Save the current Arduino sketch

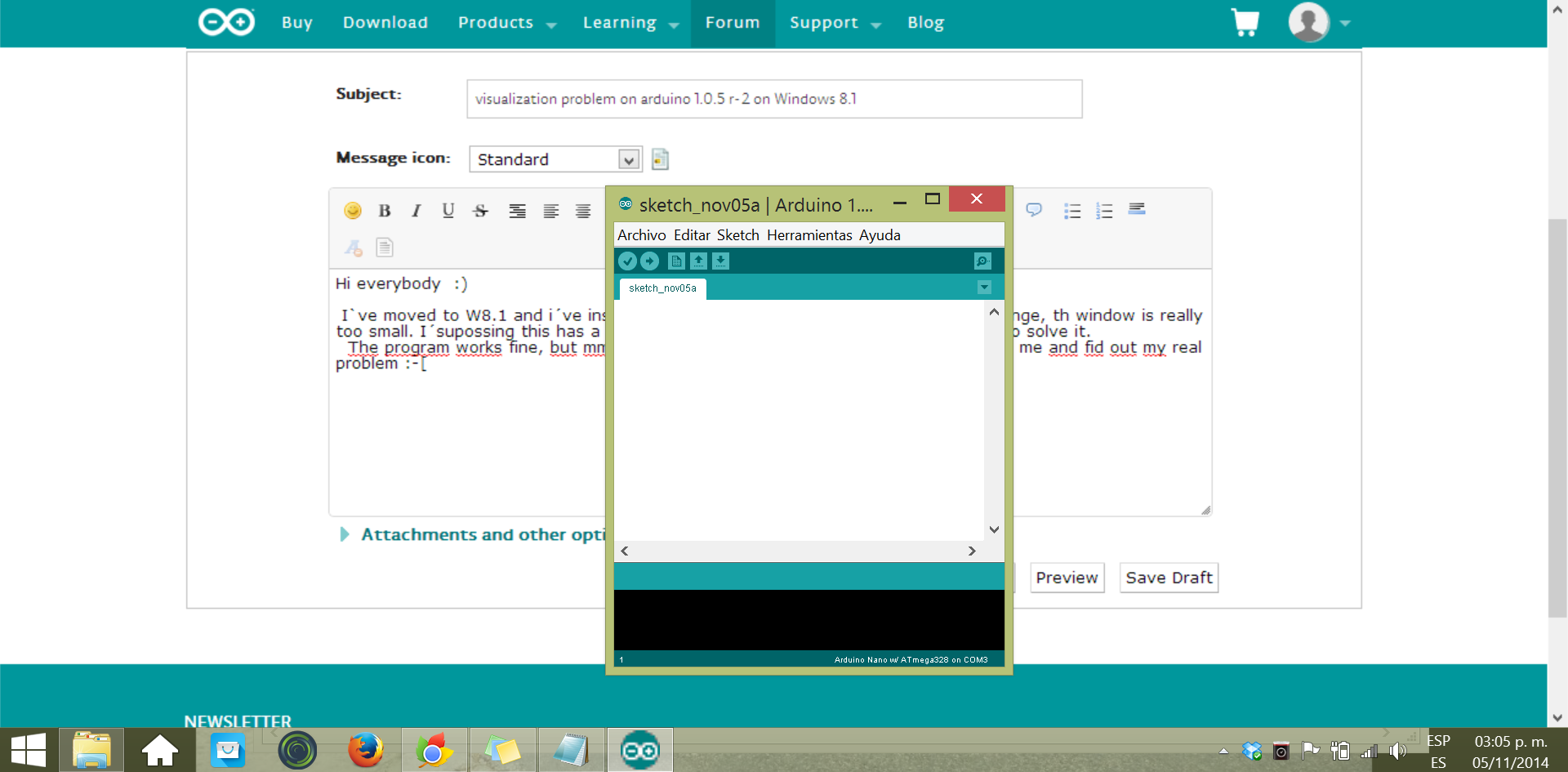pyautogui.click(x=720, y=261)
